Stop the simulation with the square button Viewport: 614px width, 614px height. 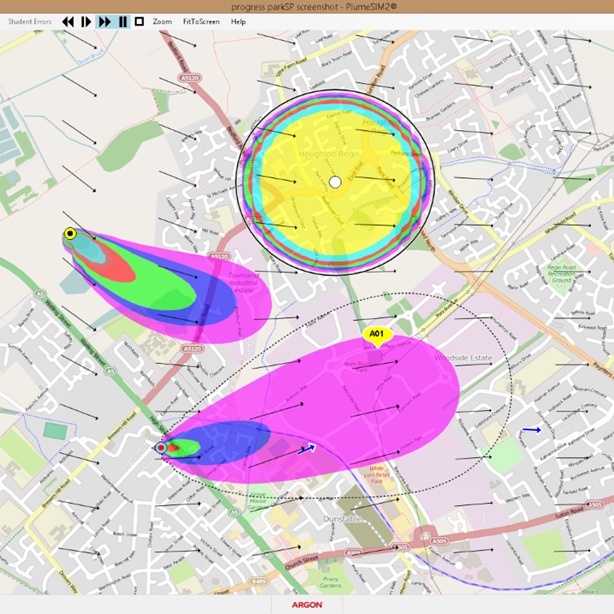click(x=140, y=21)
